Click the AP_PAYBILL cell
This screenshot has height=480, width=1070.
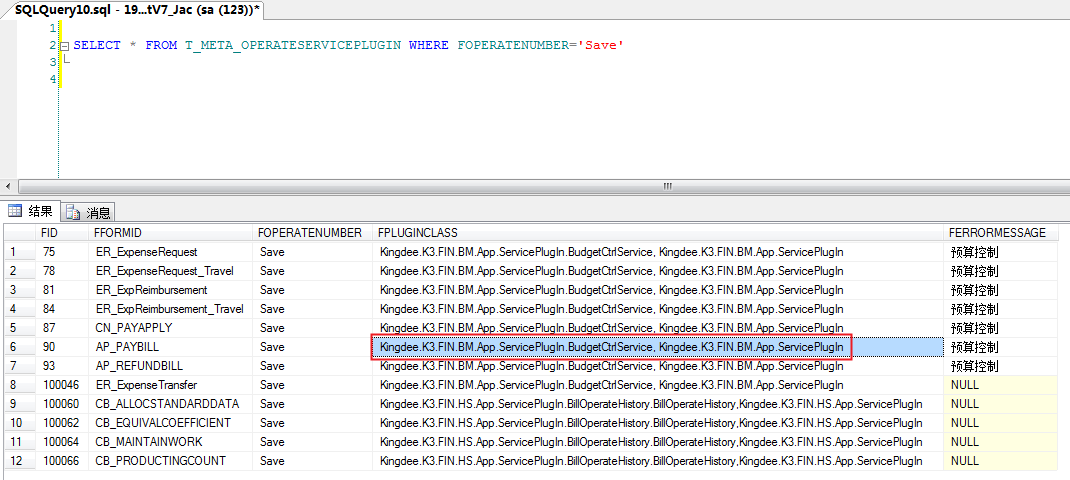(x=171, y=347)
